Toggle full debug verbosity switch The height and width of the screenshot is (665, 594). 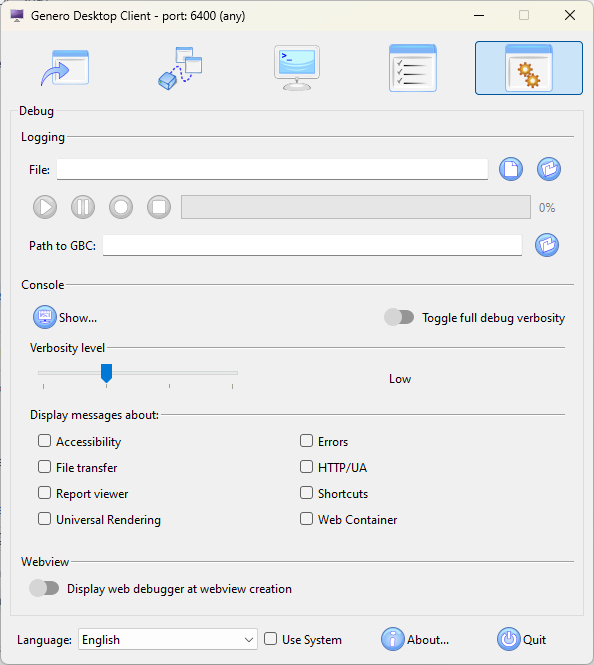click(x=399, y=317)
